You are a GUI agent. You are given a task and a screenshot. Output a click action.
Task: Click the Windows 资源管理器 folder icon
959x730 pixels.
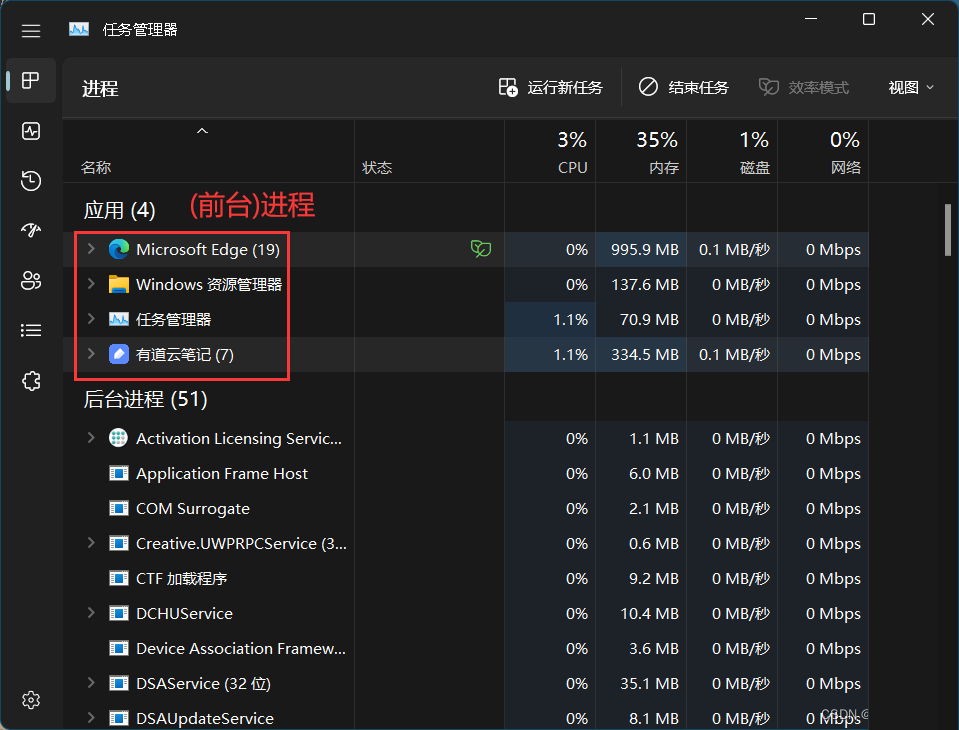119,284
